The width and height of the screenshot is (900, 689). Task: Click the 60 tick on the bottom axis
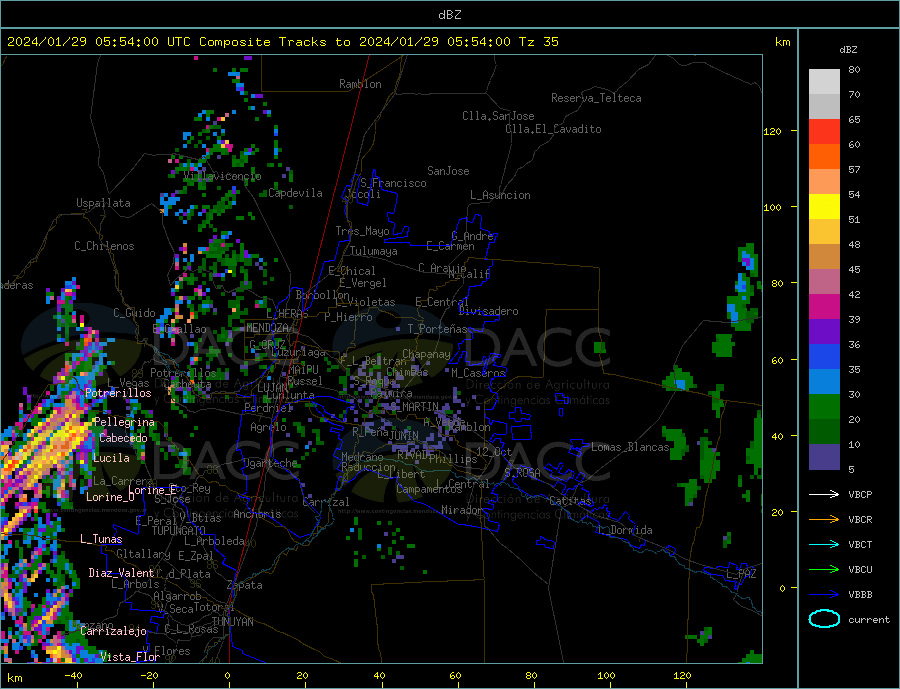(x=455, y=676)
